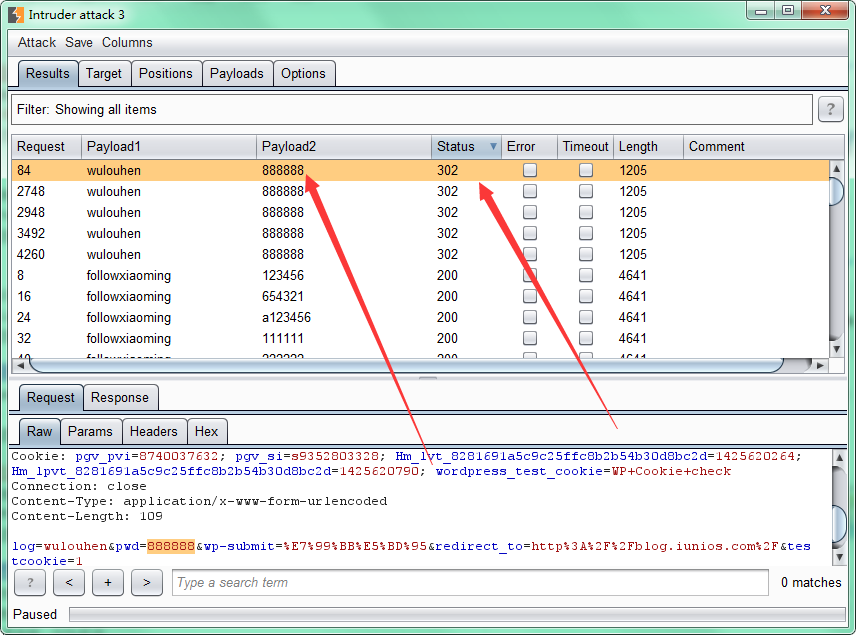Select row 16 with payload 654321
The image size is (856, 635).
click(x=420, y=296)
